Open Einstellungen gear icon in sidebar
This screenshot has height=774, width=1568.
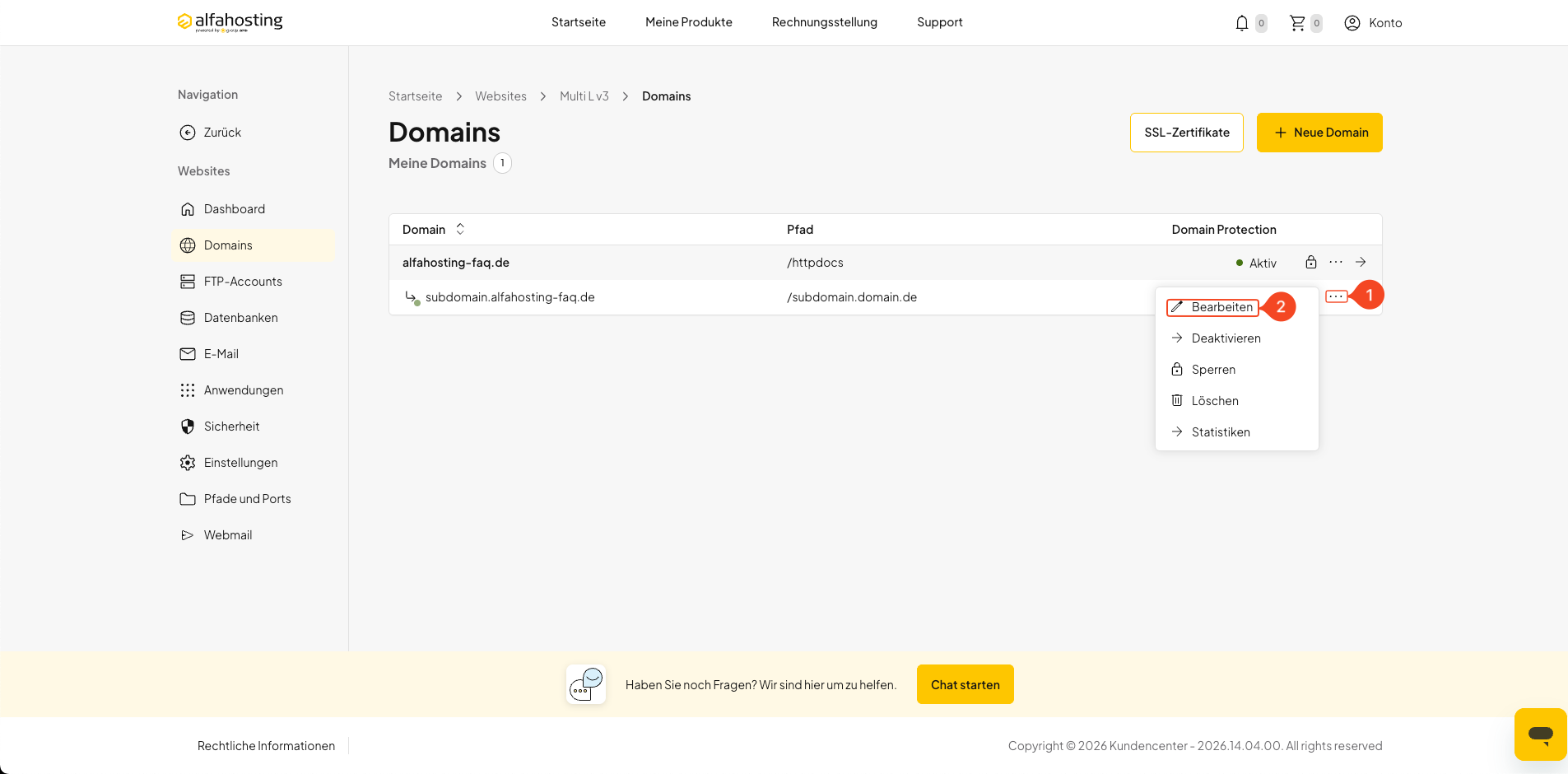[188, 463]
